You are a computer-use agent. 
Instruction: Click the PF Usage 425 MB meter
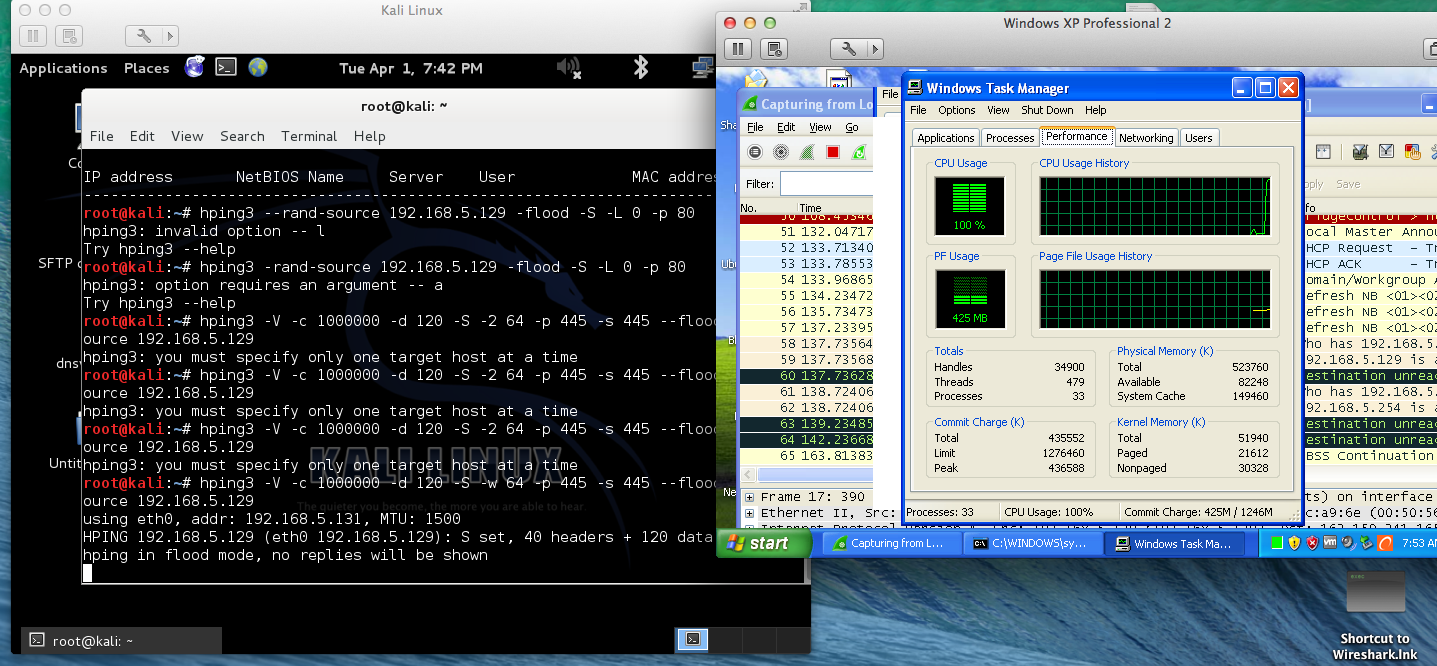tap(968, 298)
